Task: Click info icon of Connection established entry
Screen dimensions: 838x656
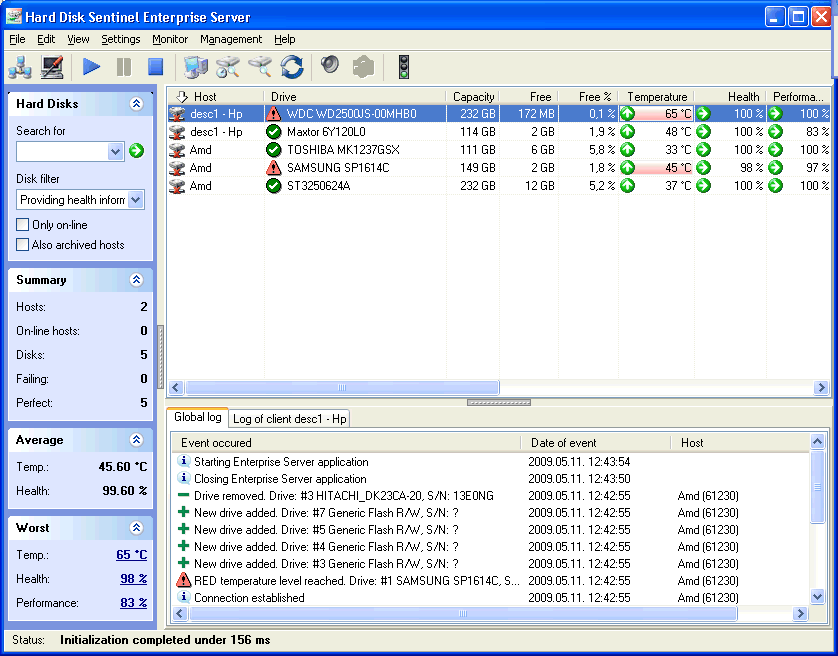Action: point(183,597)
